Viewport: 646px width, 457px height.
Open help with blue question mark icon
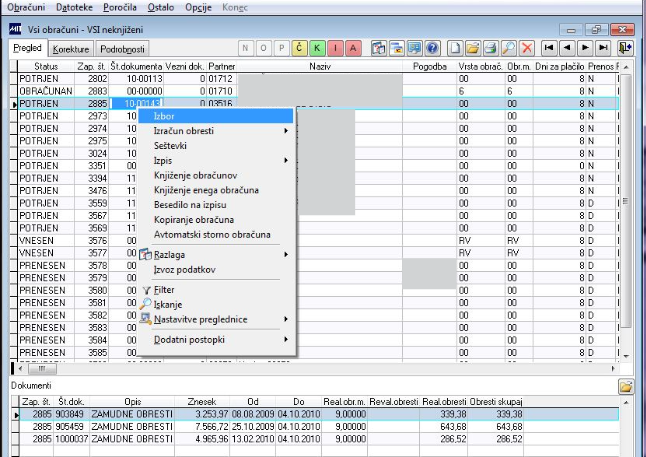[x=432, y=48]
